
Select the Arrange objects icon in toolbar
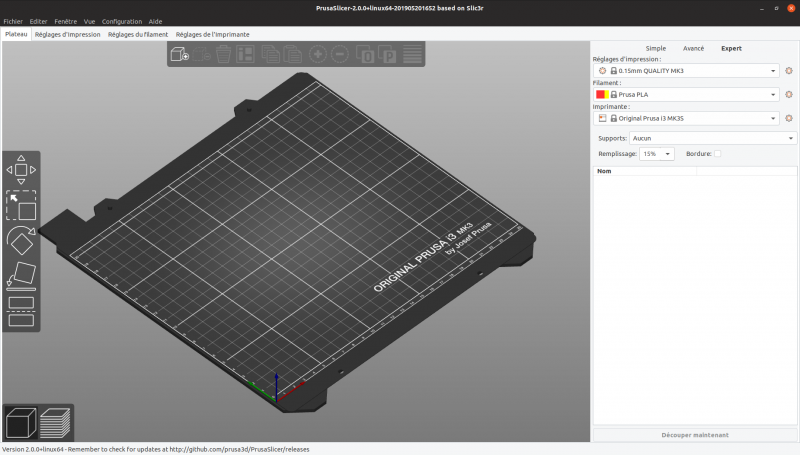click(x=245, y=54)
